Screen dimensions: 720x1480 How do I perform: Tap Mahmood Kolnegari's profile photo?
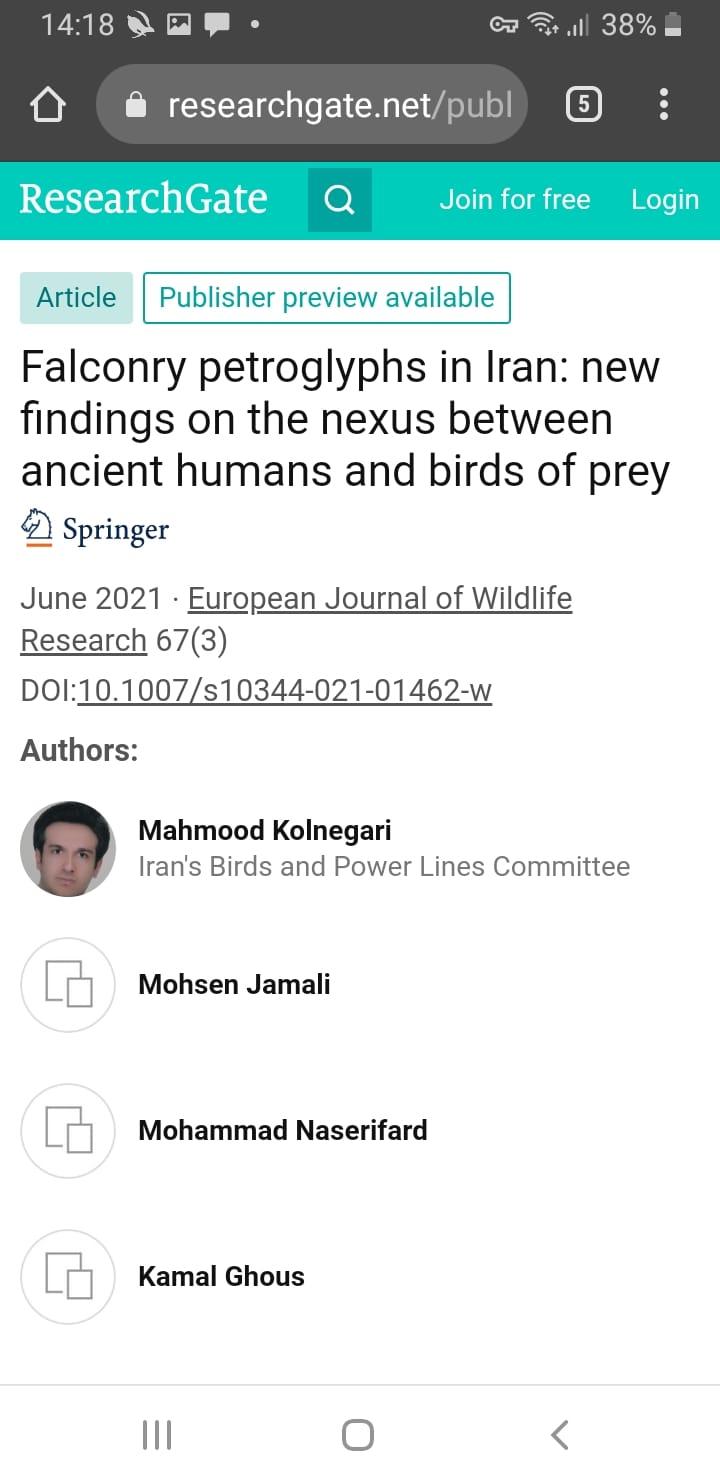(x=68, y=848)
